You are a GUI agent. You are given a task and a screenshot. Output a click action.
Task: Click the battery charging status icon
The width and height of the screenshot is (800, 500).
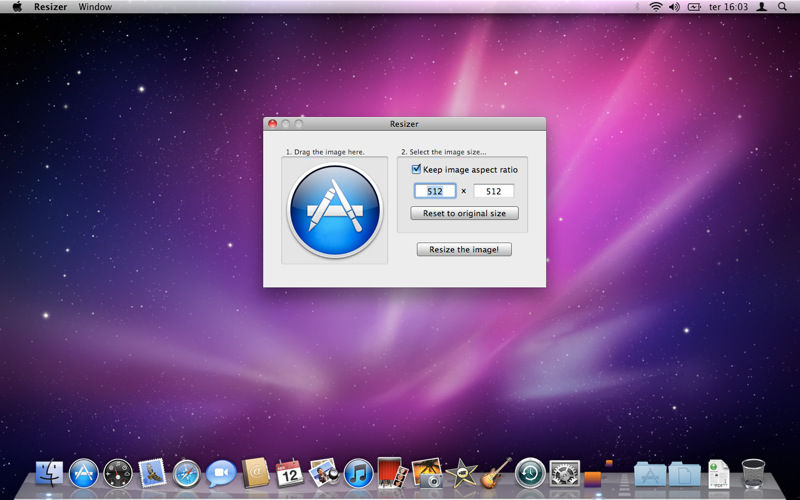(694, 7)
